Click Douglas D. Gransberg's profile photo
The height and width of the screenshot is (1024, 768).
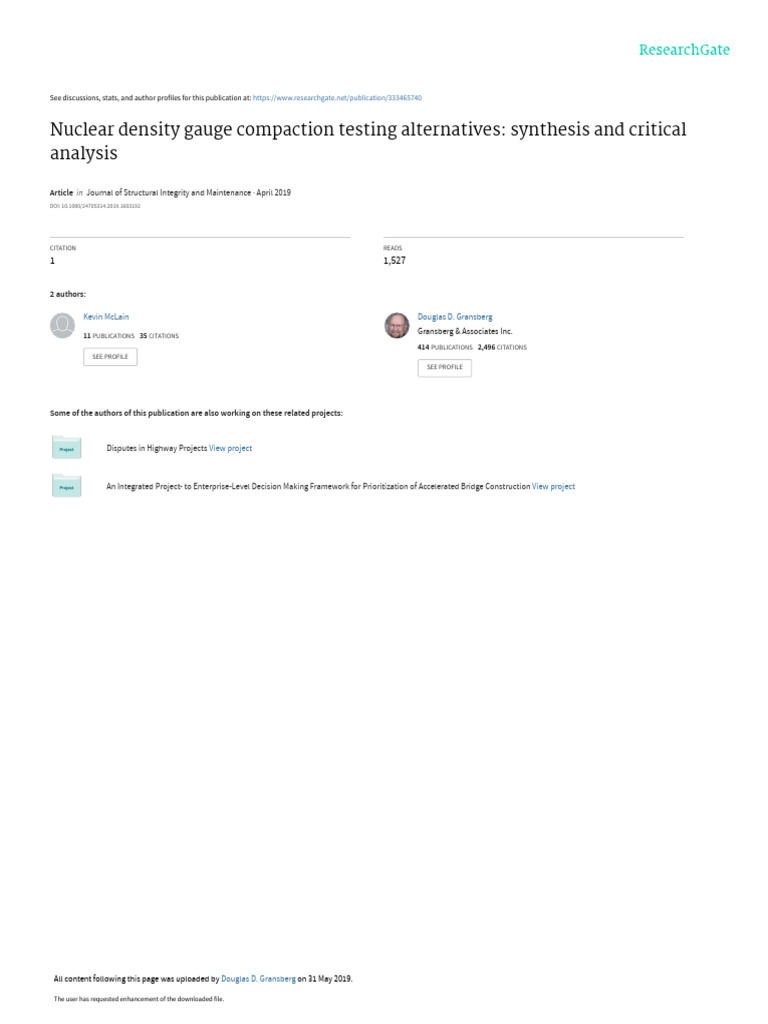(396, 325)
